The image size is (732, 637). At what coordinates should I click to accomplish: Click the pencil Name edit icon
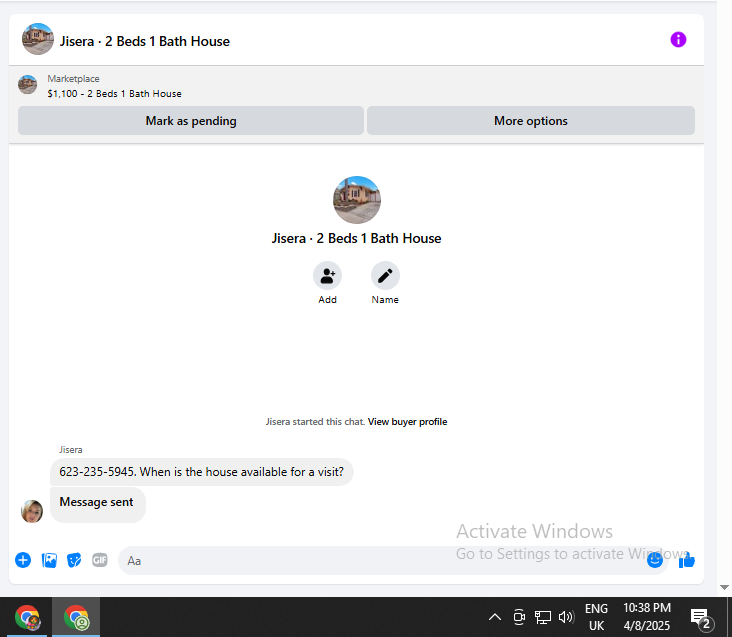coord(385,276)
